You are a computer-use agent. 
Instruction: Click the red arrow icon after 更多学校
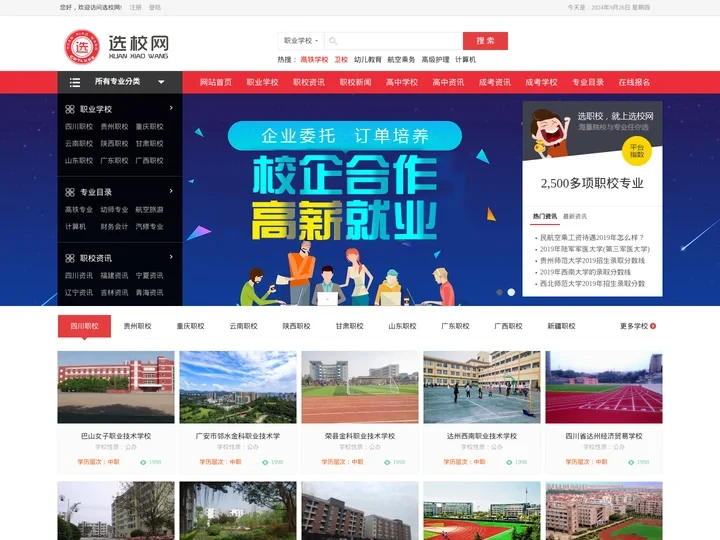pyautogui.click(x=653, y=326)
